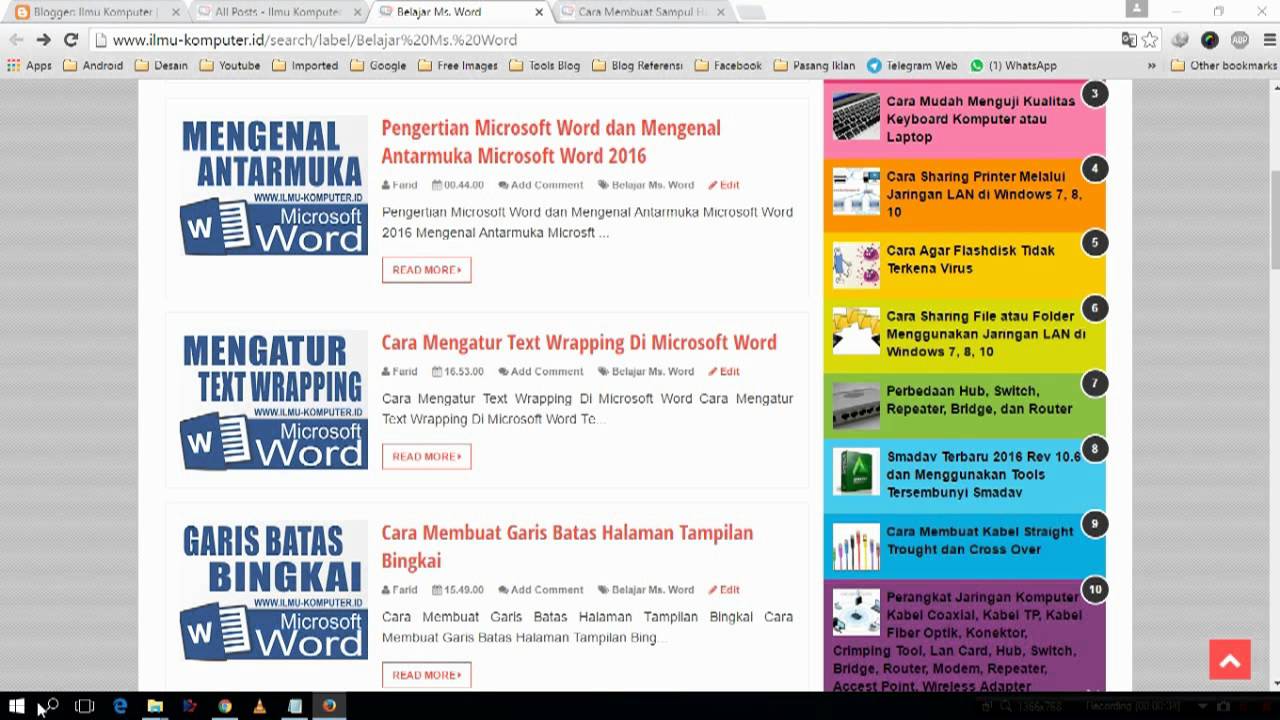Click the translate page icon in address bar
The width and height of the screenshot is (1280, 720).
click(1129, 40)
